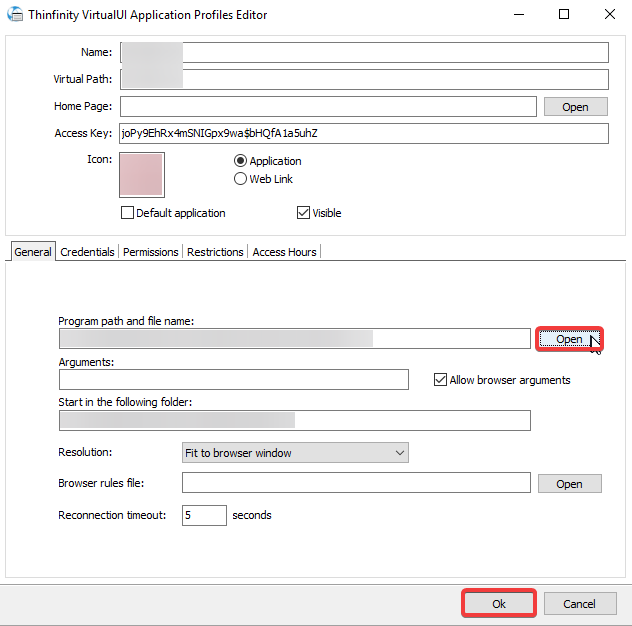This screenshot has width=632, height=626.
Task: Click Open next to Home Page
Action: 576,107
